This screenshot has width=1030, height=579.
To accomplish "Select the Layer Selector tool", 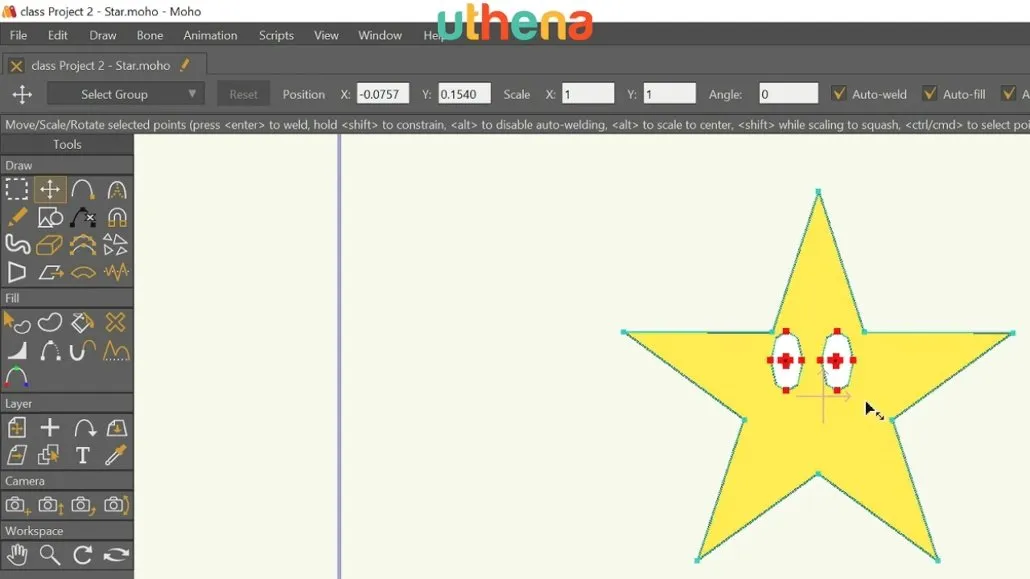I will click(50, 455).
